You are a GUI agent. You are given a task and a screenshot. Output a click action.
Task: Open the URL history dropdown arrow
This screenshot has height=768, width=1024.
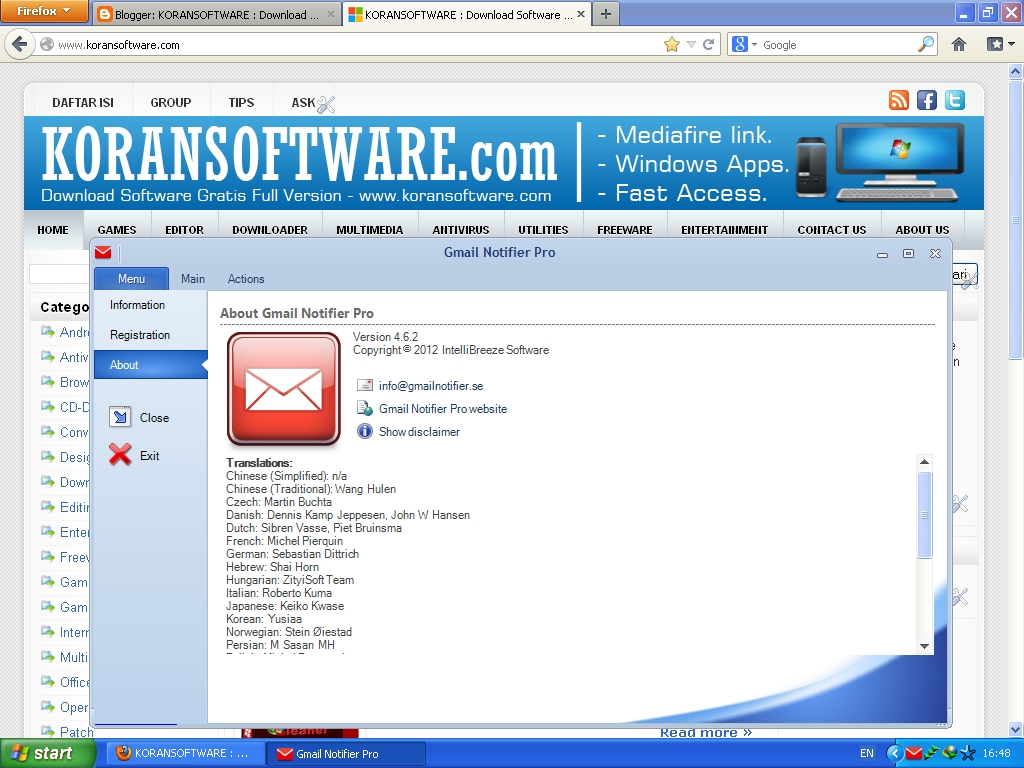click(x=692, y=44)
